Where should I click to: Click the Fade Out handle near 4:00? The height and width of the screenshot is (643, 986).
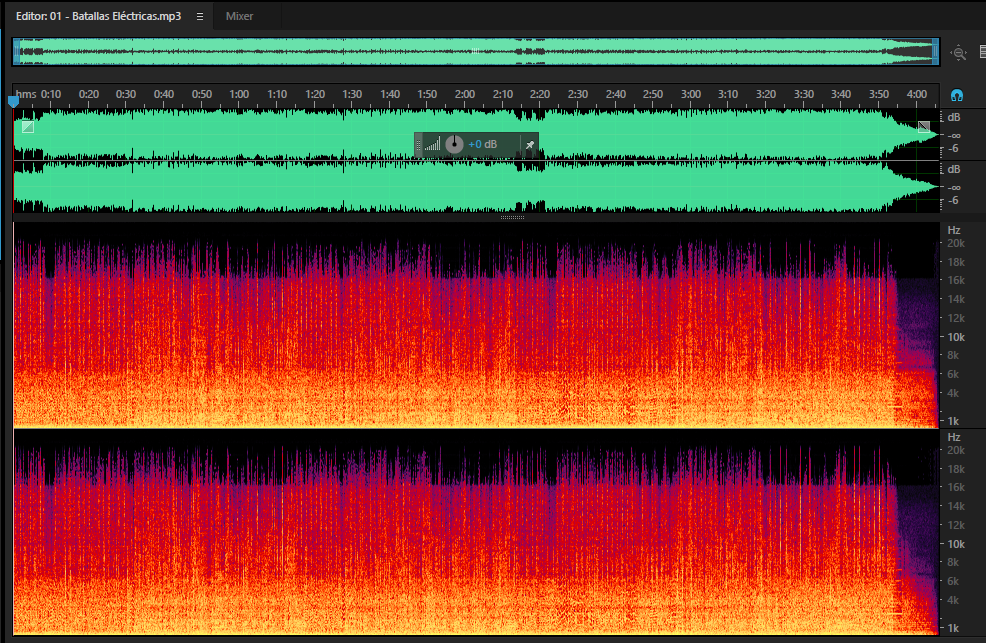pos(924,127)
